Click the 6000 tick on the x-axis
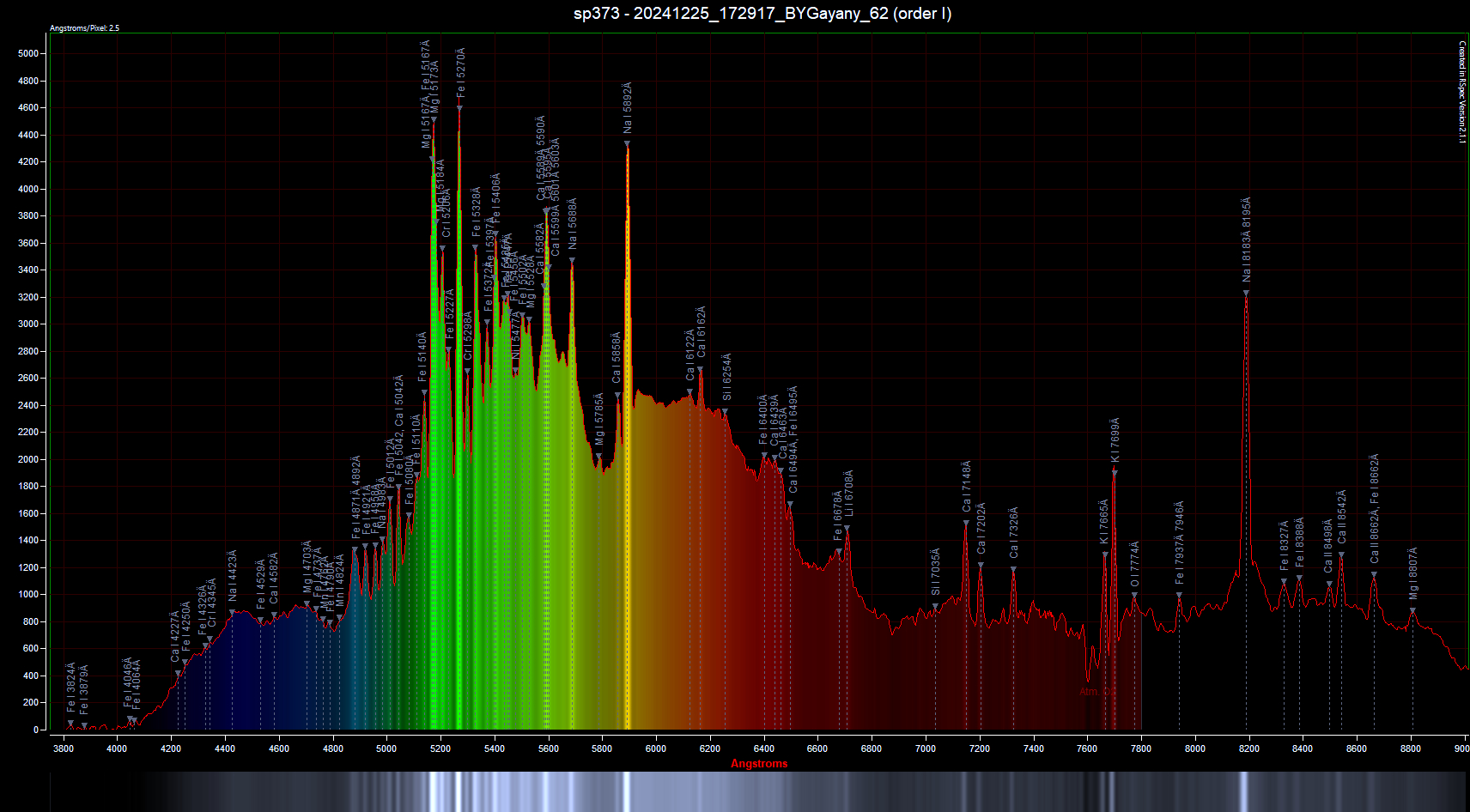The height and width of the screenshot is (812, 1470). [656, 748]
